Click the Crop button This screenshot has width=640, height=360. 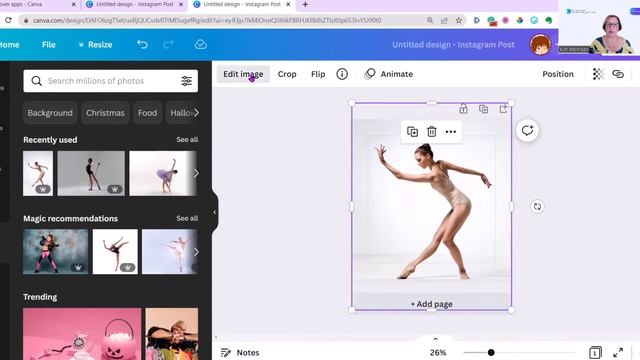pos(287,74)
